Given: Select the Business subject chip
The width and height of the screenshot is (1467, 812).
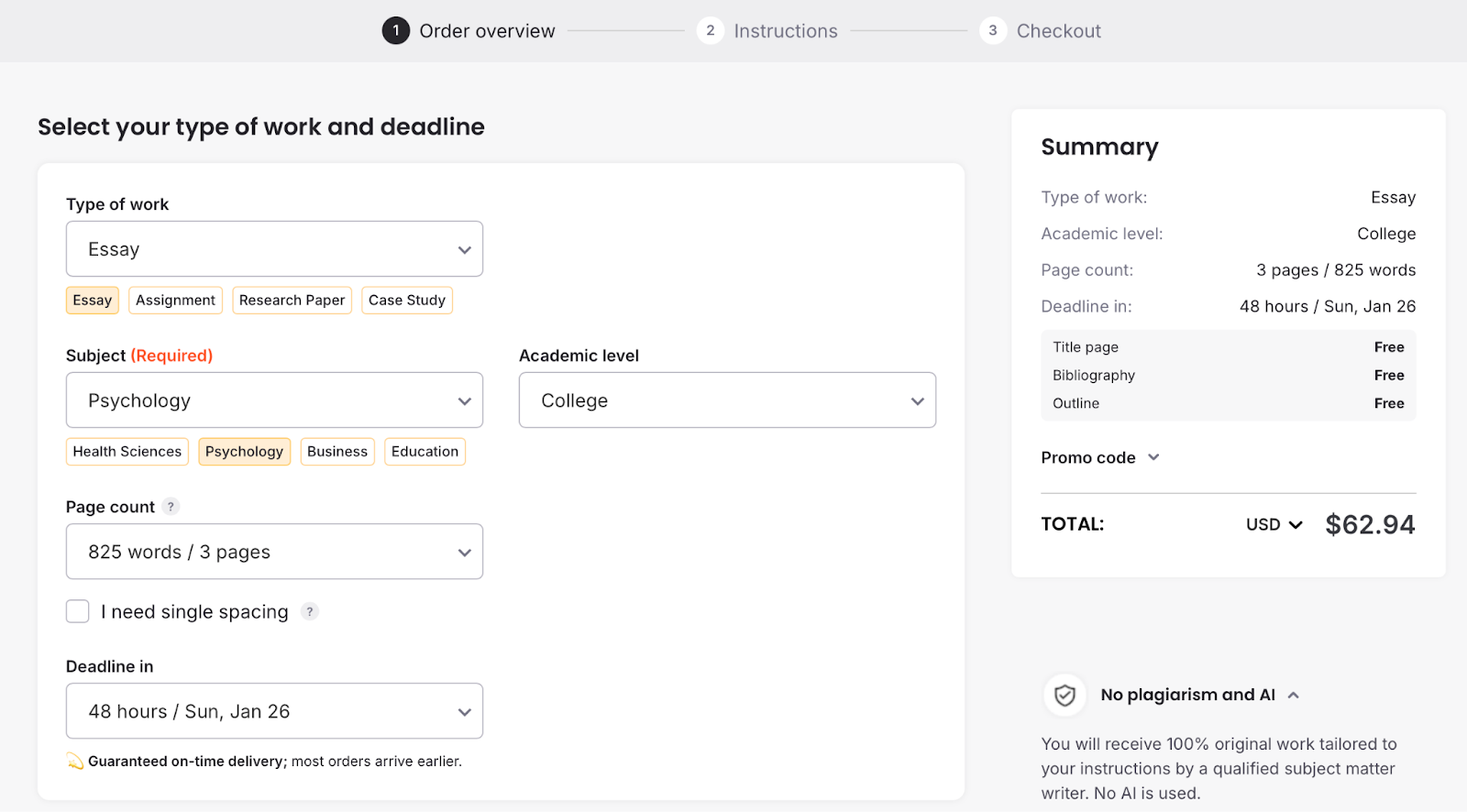Looking at the screenshot, I should (x=337, y=452).
